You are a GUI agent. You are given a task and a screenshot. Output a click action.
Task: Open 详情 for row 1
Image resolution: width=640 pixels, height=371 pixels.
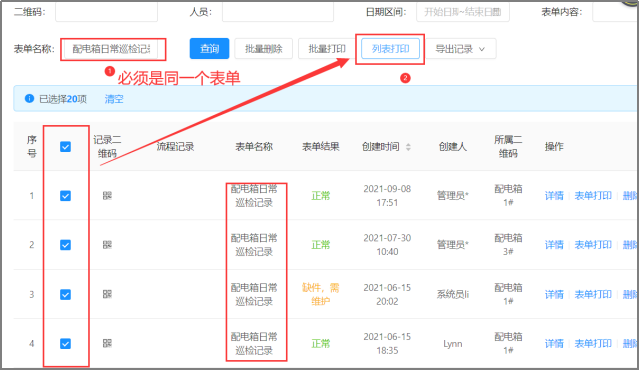[554, 196]
